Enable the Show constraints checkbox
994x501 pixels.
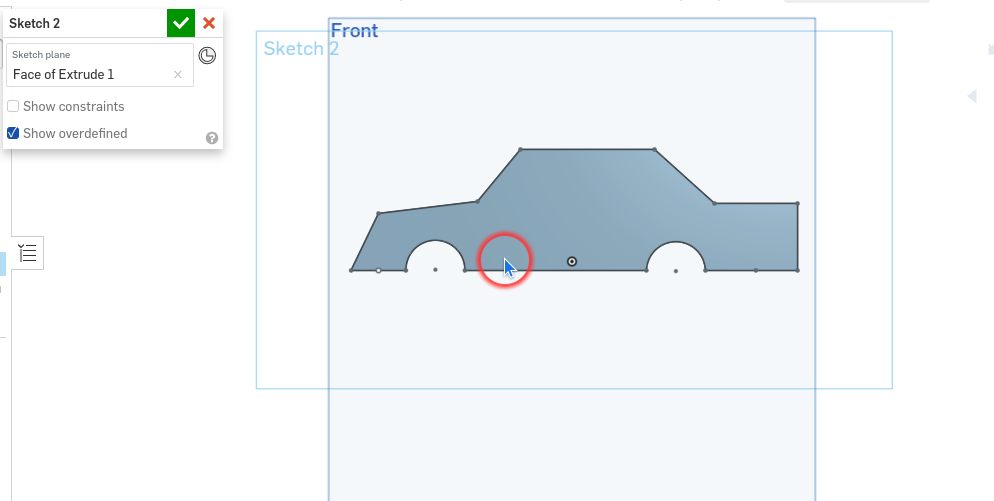click(x=13, y=106)
